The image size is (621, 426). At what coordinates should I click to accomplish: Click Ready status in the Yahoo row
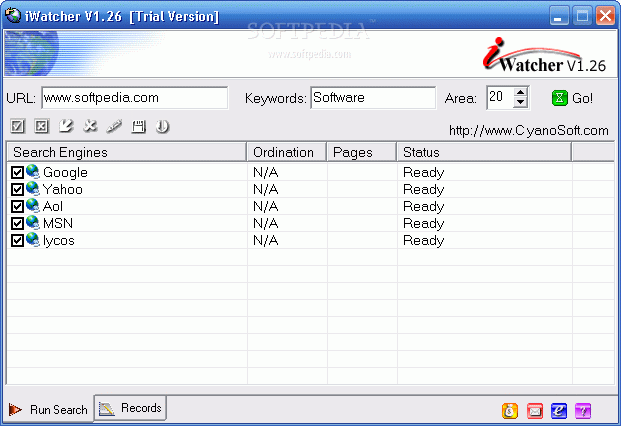(x=423, y=190)
